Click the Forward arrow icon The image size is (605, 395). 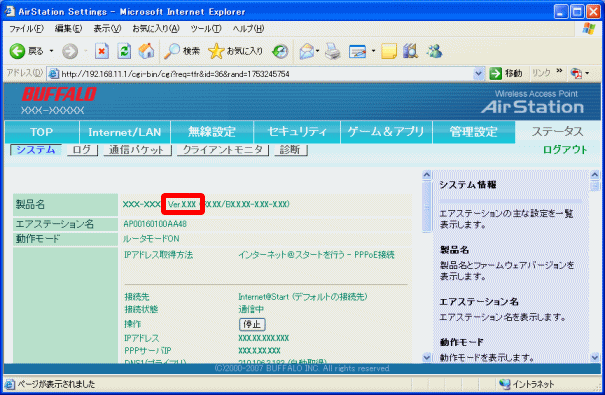(x=70, y=51)
